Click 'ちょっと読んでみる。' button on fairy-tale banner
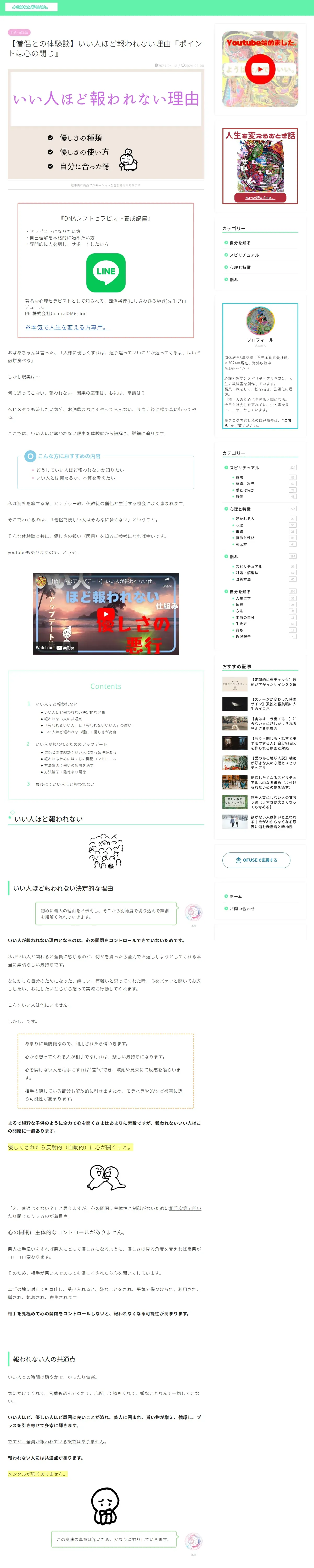 coord(260,198)
